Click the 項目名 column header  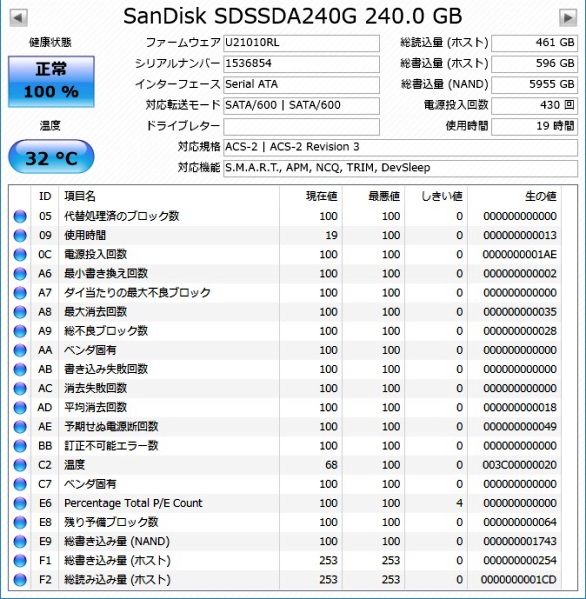(x=80, y=196)
